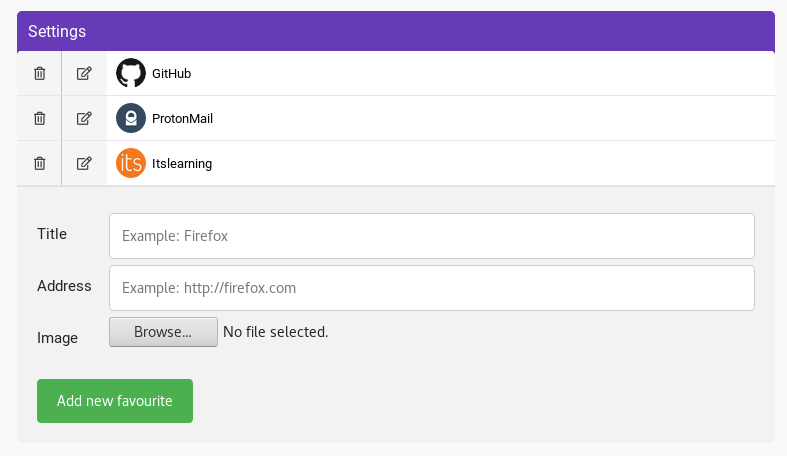This screenshot has width=787, height=456.
Task: Delete the ProtonMail favourite
Action: click(40, 118)
